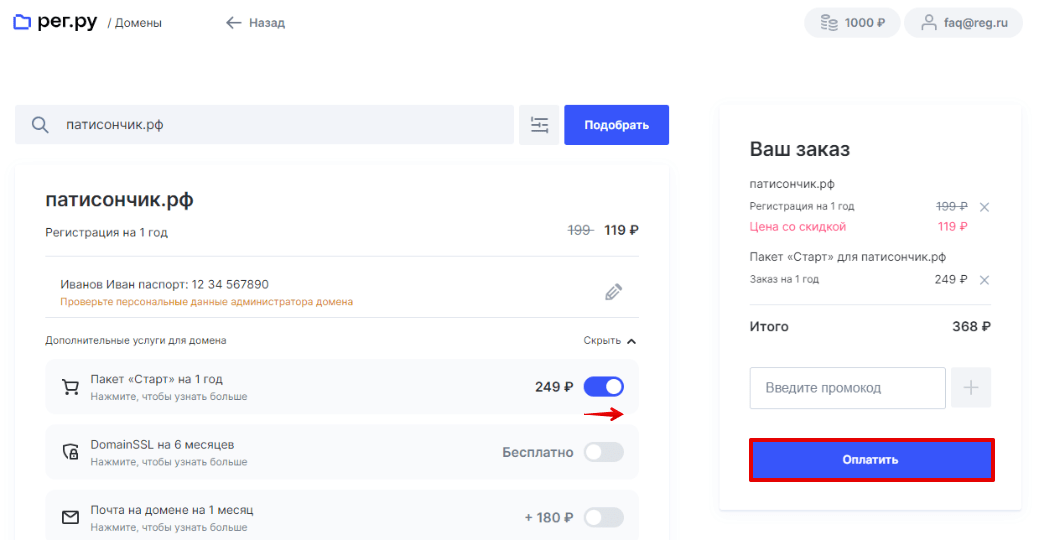Image resolution: width=1039 pixels, height=540 pixels.
Task: Open the Домены section in the header
Action: [138, 23]
